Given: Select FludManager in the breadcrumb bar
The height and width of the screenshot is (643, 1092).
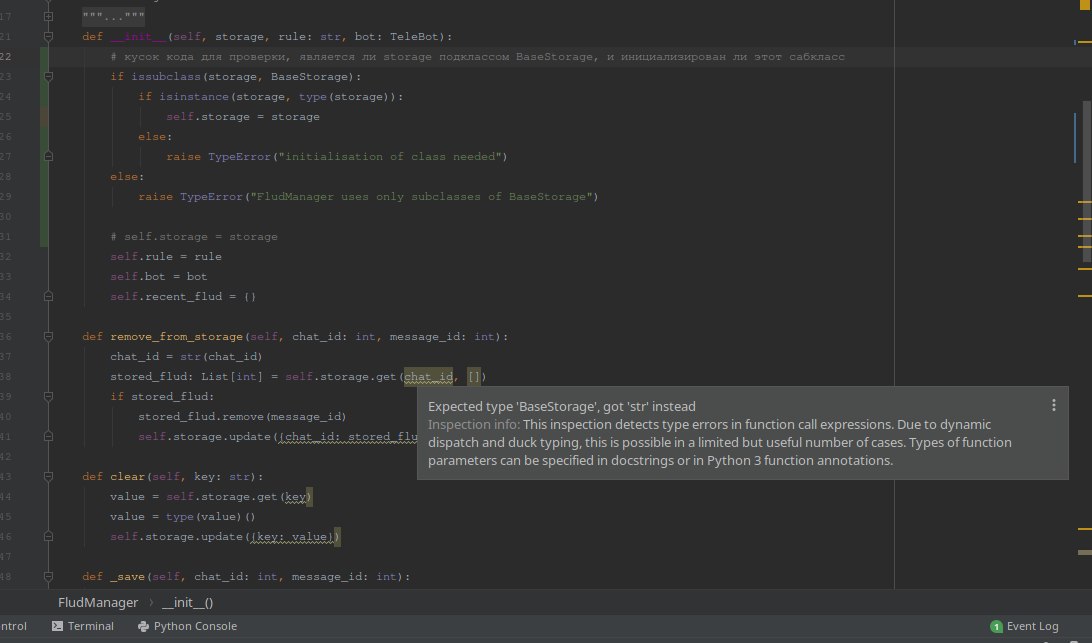Looking at the screenshot, I should (x=98, y=603).
